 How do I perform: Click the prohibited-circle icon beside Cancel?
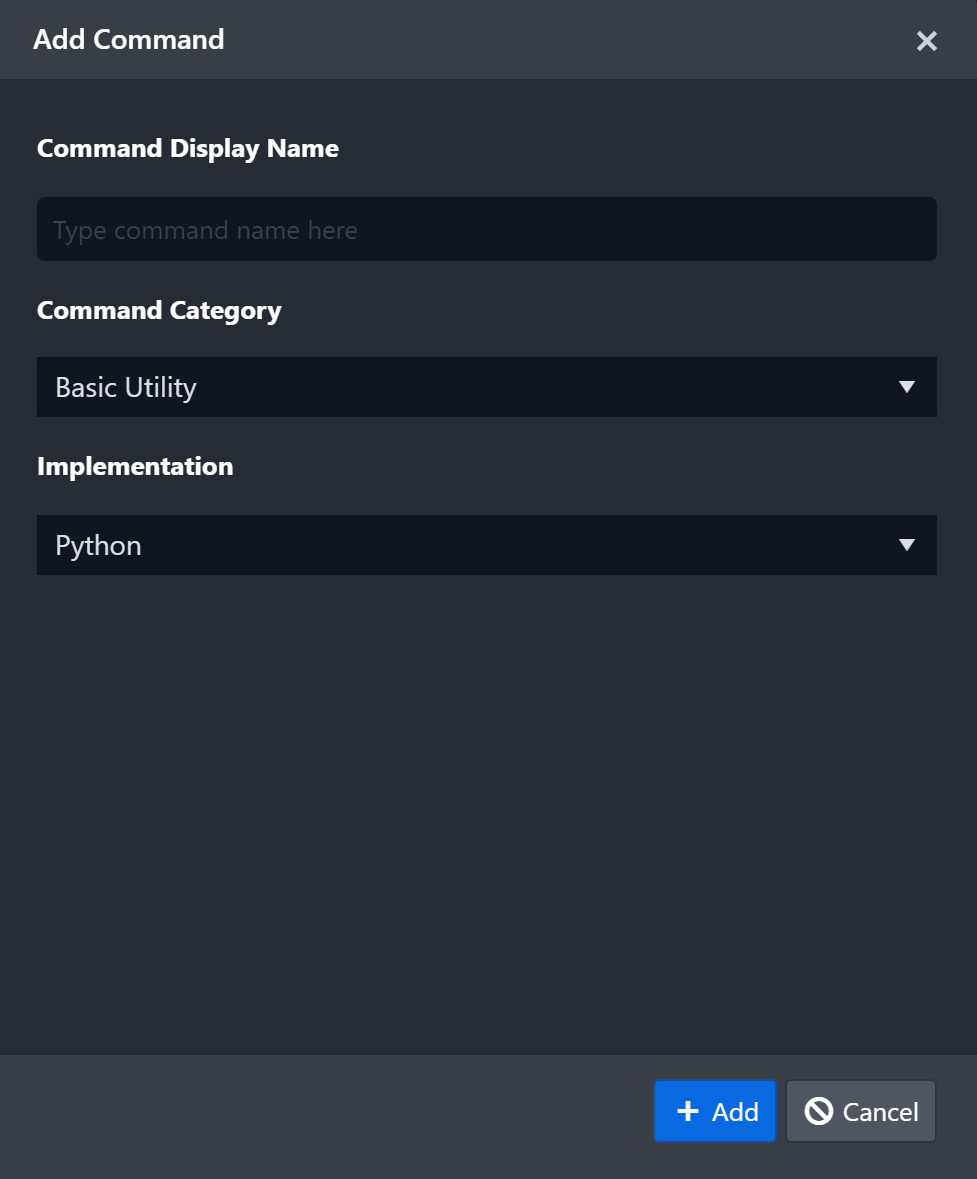819,1111
